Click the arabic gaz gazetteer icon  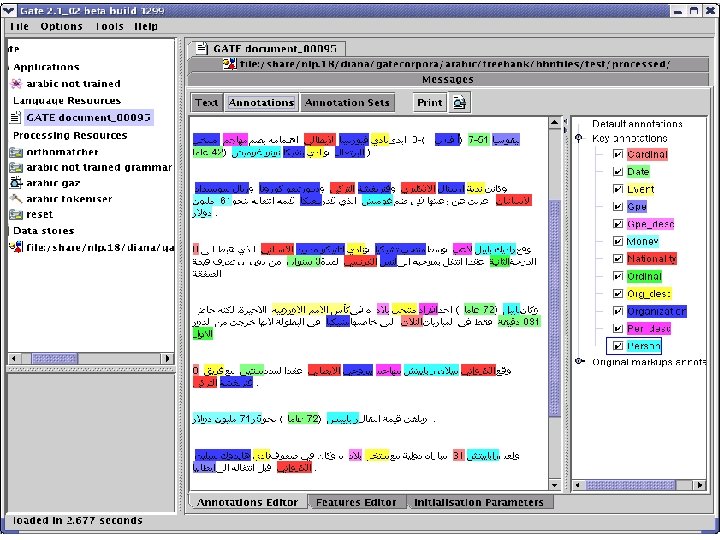tap(16, 183)
